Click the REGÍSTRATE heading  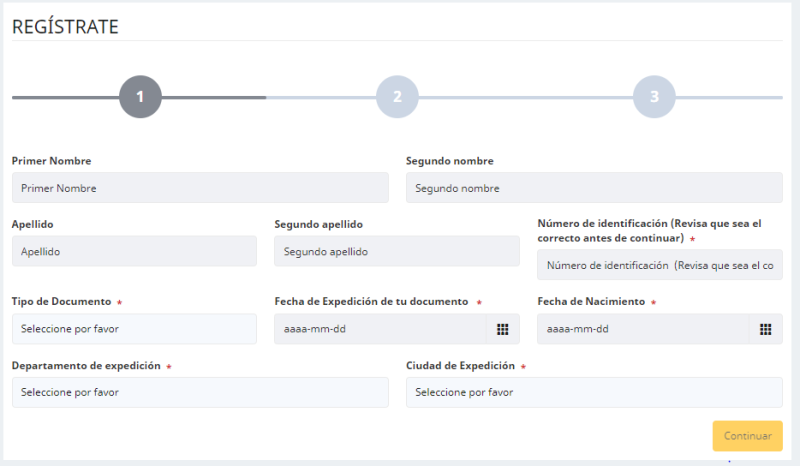click(x=65, y=27)
